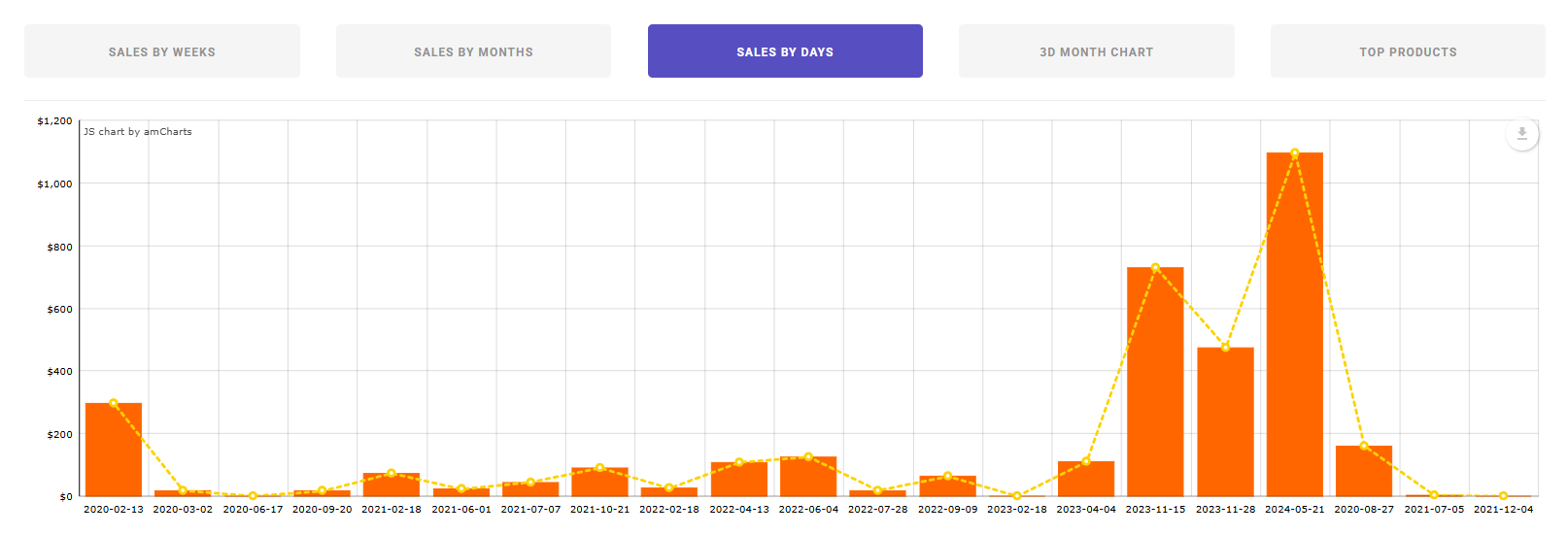Select the Sales by Days tab
The image size is (1568, 535).
pos(785,51)
